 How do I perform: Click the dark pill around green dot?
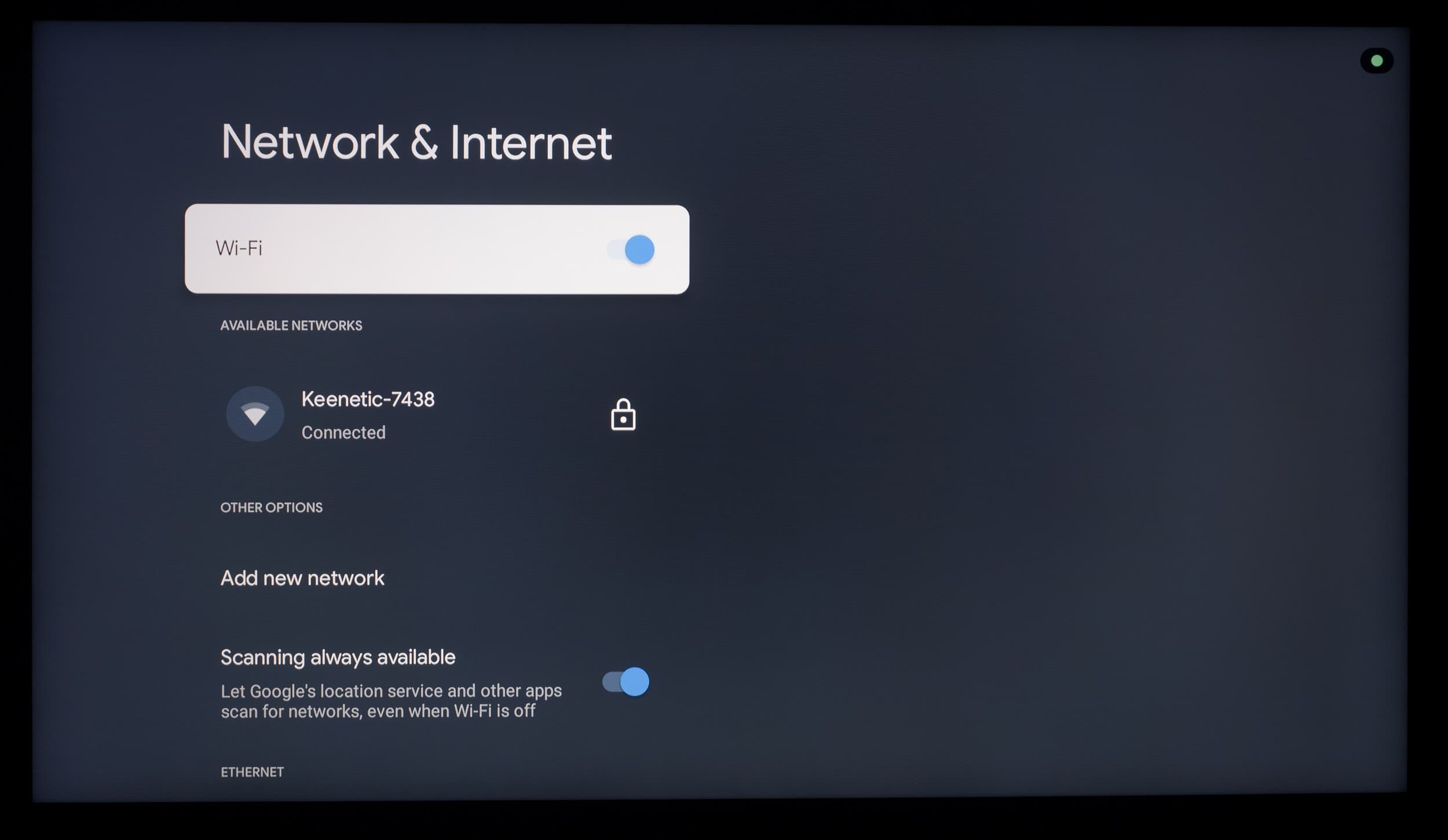coord(1377,61)
